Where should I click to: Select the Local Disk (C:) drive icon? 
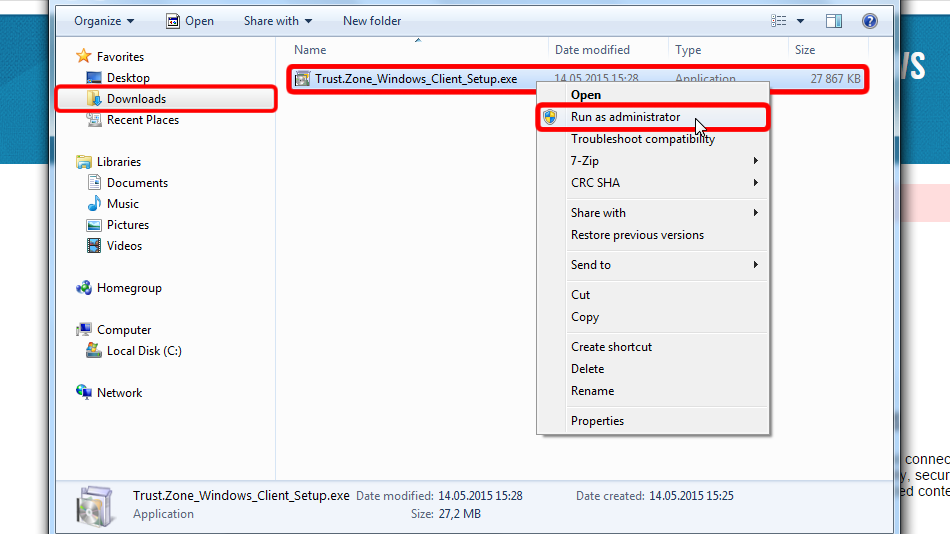94,351
